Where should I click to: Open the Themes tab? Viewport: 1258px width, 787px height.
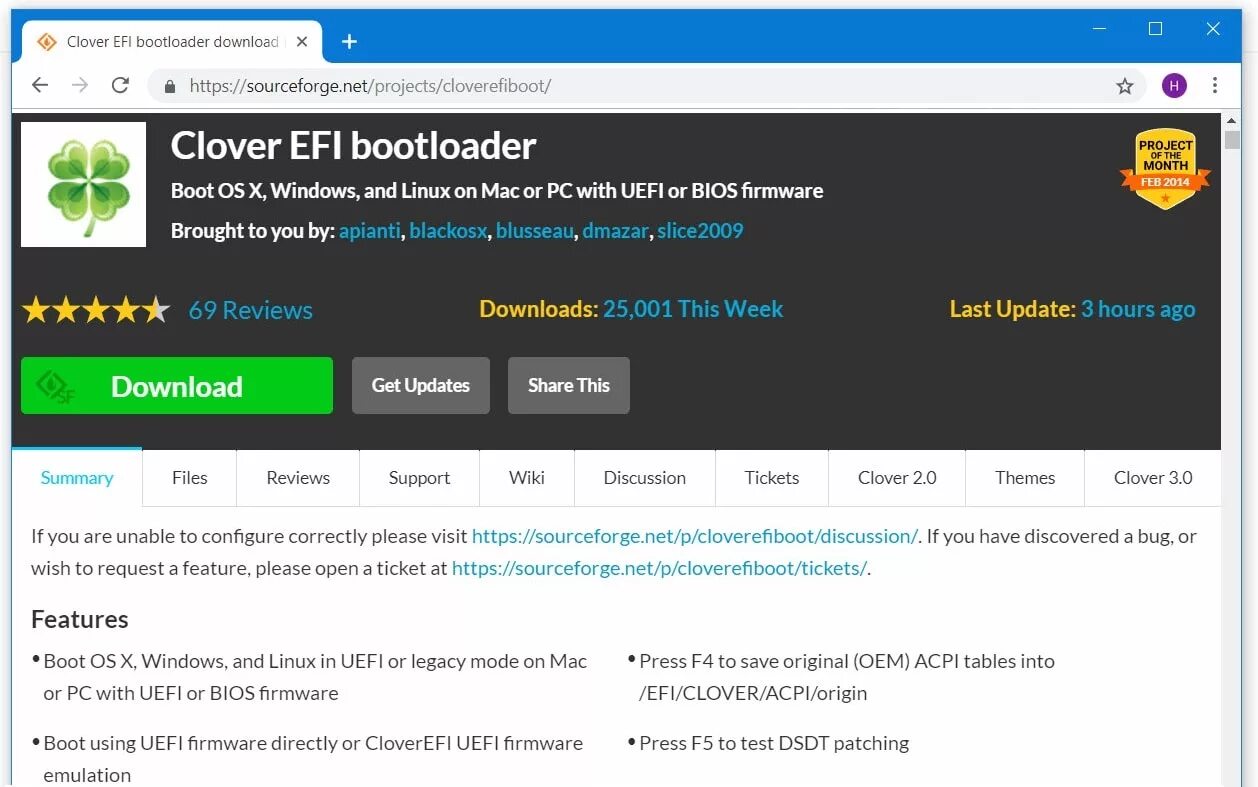point(1025,478)
